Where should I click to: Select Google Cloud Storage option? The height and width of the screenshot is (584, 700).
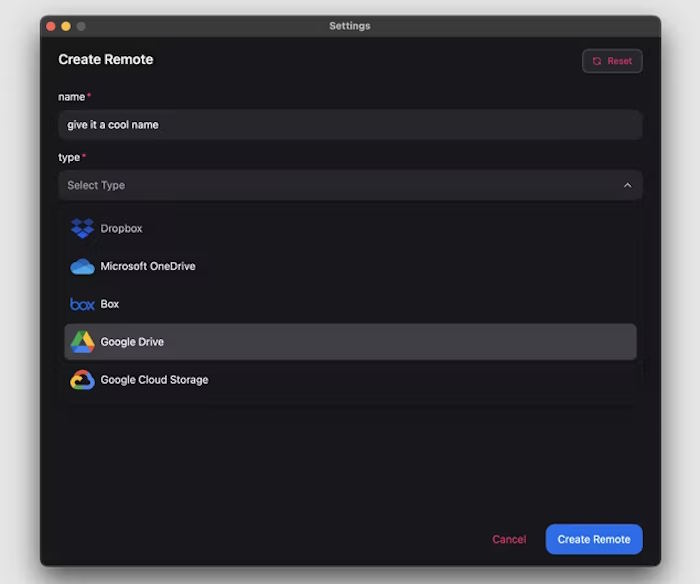pos(350,380)
